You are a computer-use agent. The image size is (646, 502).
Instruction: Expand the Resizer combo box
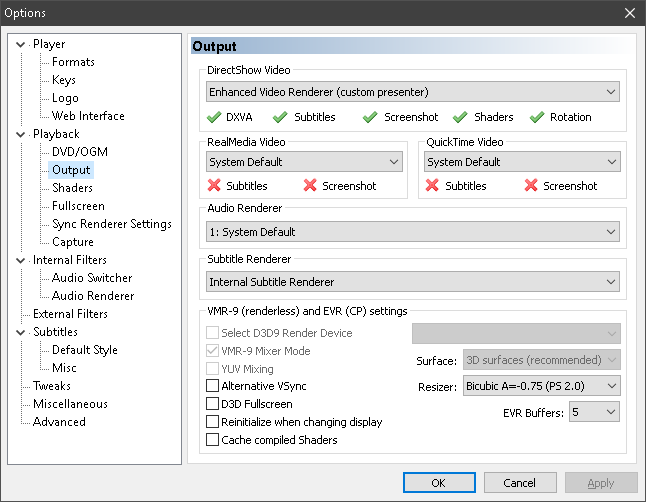[541, 385]
